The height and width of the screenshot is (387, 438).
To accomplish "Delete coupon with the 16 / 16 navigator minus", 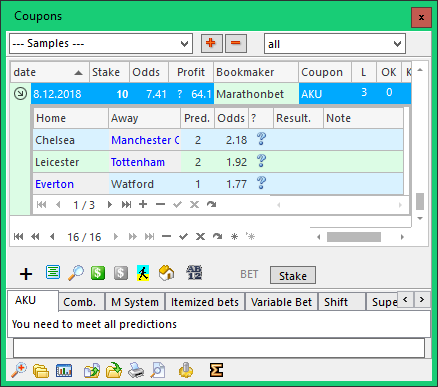I will [166, 237].
